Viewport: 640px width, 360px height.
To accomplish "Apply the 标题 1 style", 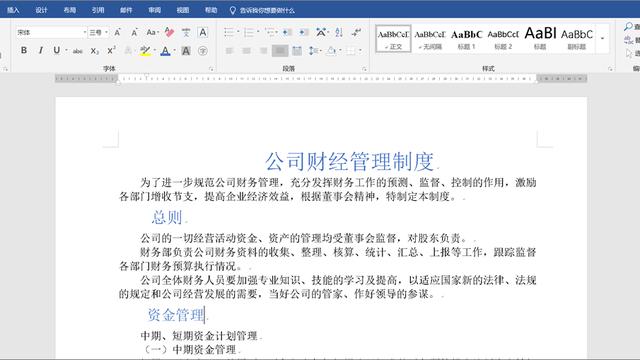I will 467,39.
